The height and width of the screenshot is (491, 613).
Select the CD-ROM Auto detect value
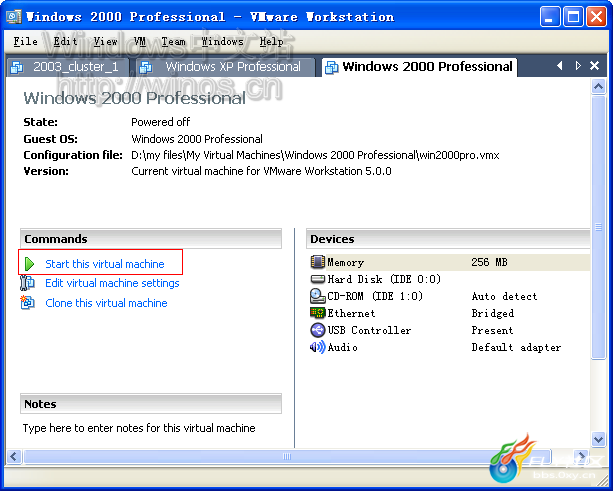coord(504,296)
